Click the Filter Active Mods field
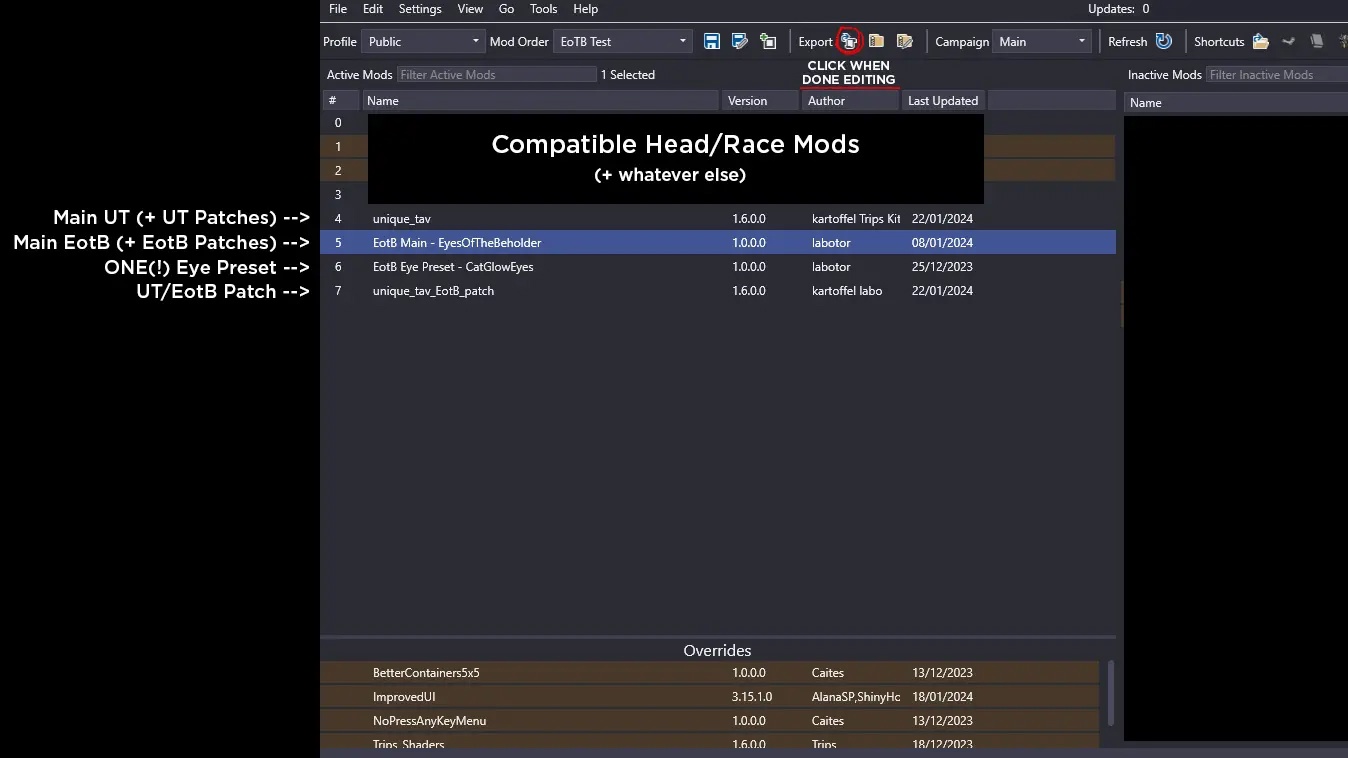Image resolution: width=1348 pixels, height=758 pixels. pyautogui.click(x=496, y=75)
